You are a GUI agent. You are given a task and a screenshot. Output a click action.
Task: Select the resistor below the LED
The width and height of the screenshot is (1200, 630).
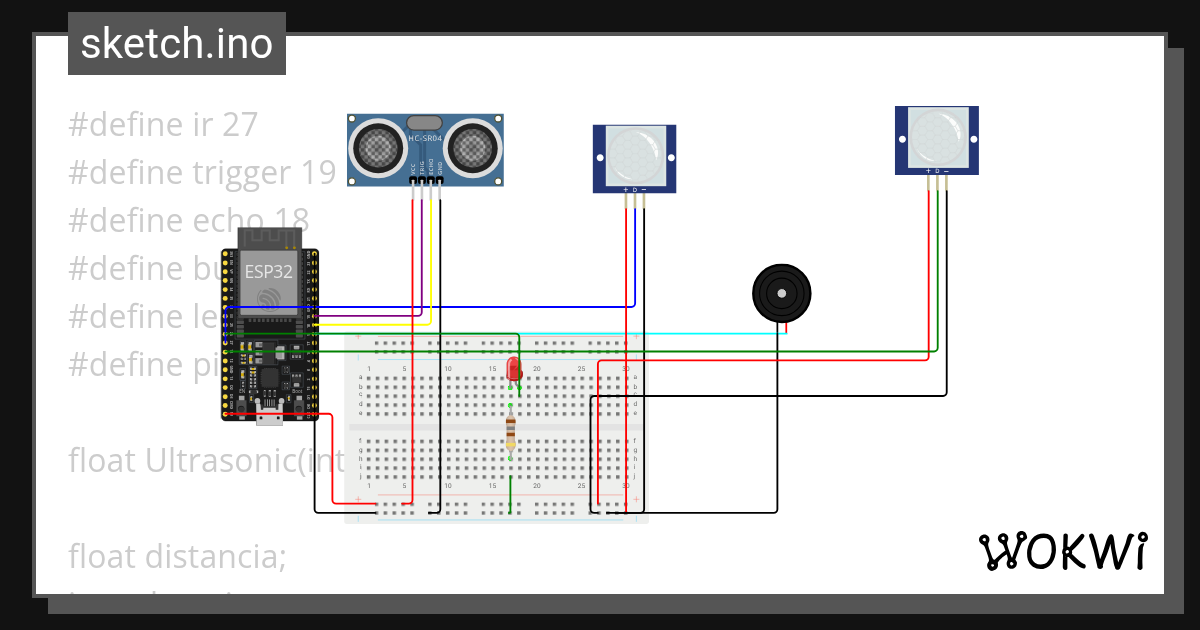pyautogui.click(x=511, y=433)
